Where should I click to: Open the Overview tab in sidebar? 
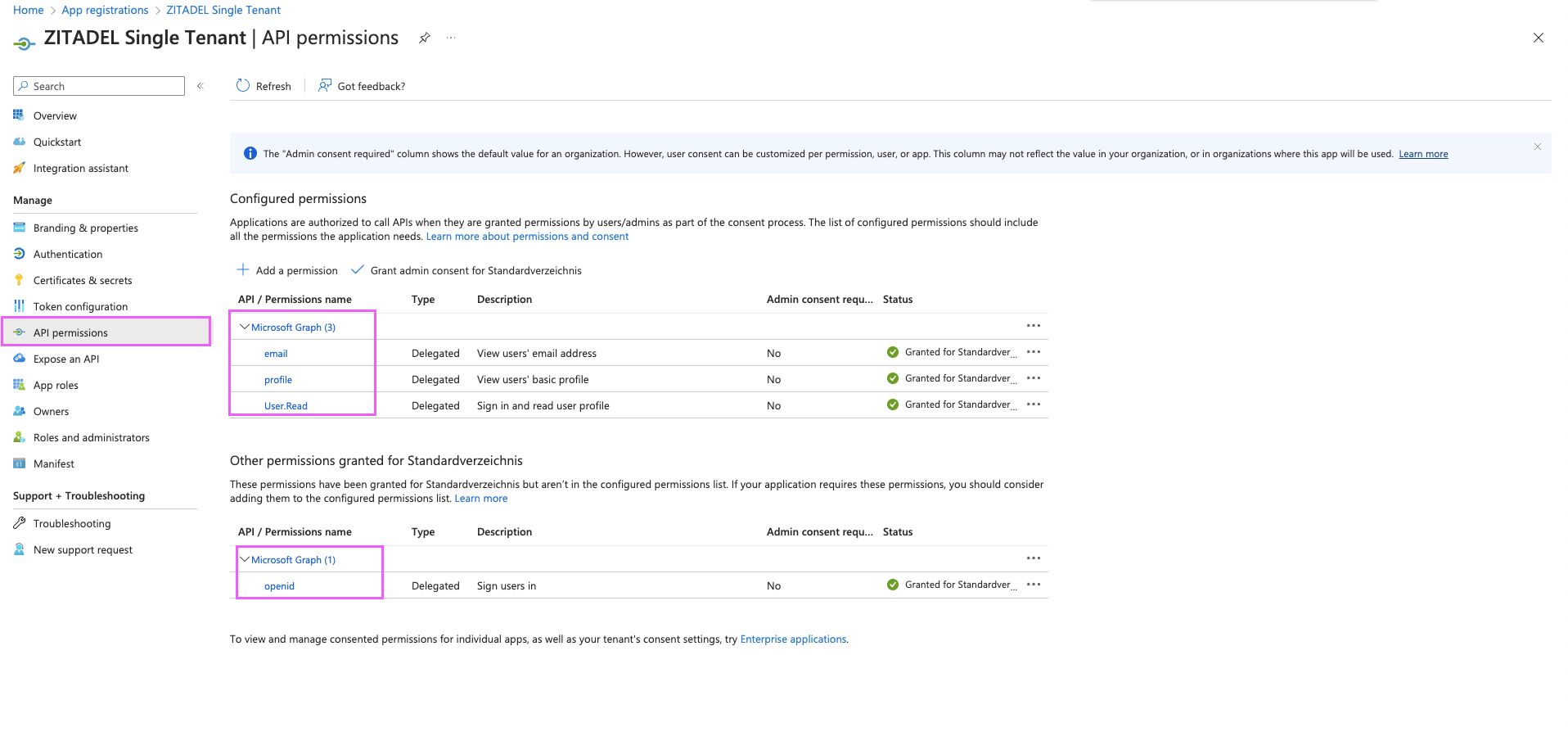pos(54,115)
